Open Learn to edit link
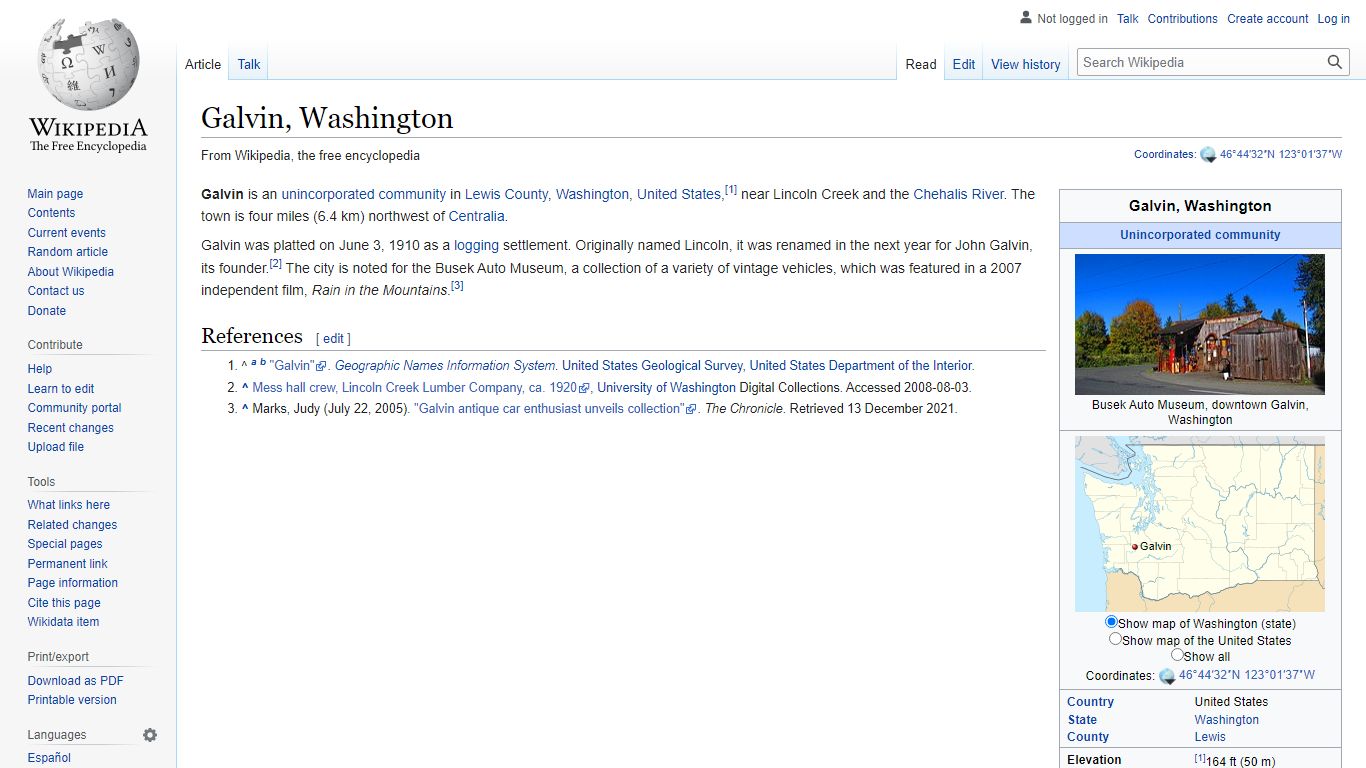The width and height of the screenshot is (1366, 768). [61, 389]
